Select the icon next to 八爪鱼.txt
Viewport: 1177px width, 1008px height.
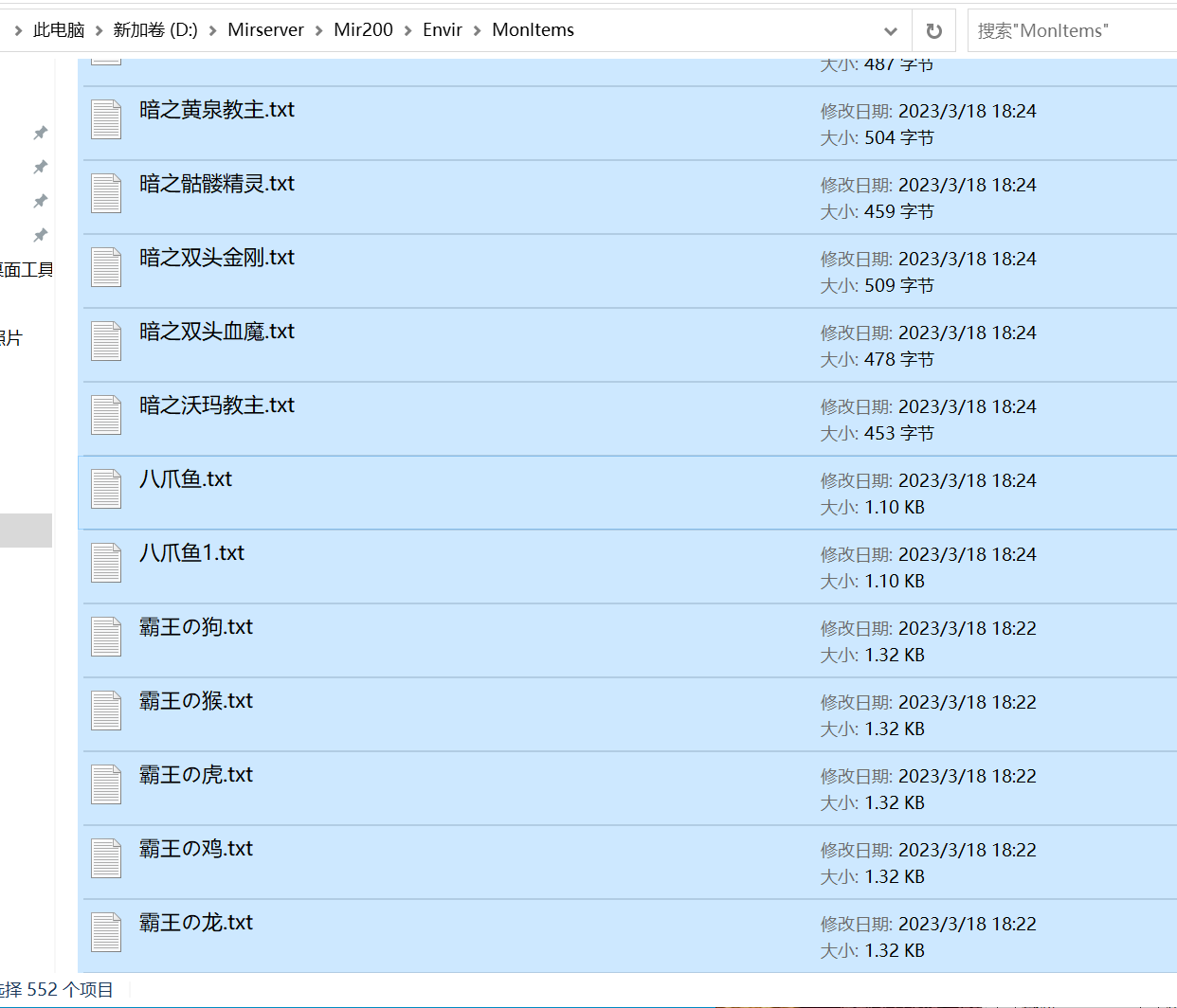tap(106, 489)
